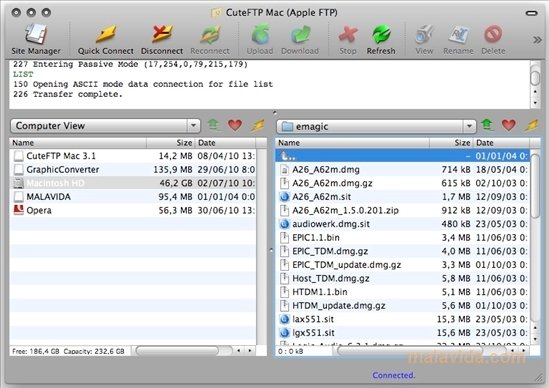
Task: Click remote pane horizontal scrollbar thumb
Action: 410,350
